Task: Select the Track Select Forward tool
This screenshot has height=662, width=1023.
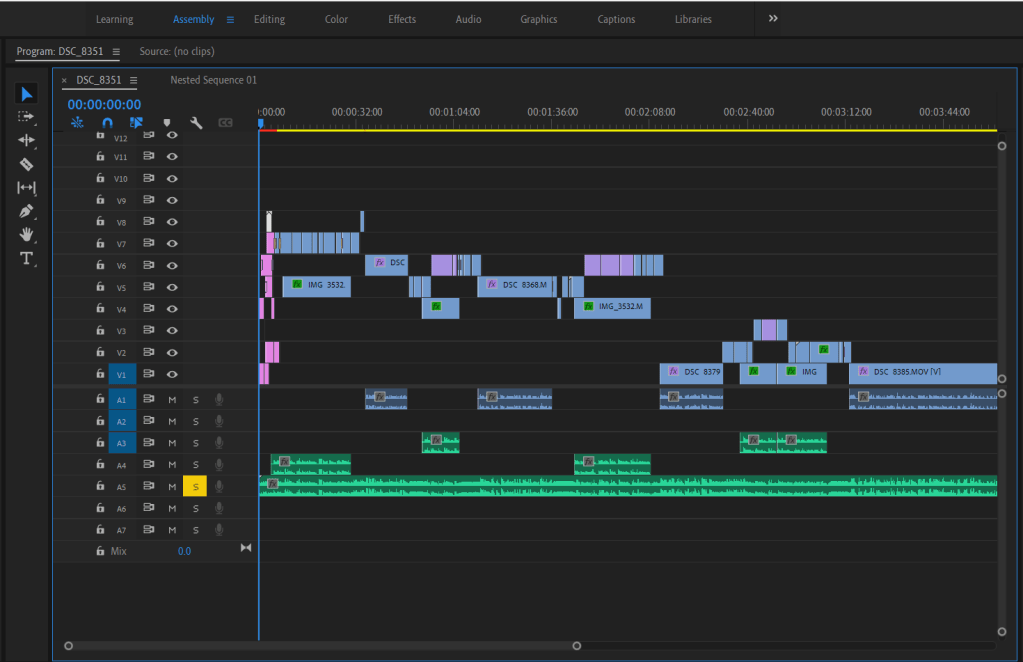Action: 27,117
